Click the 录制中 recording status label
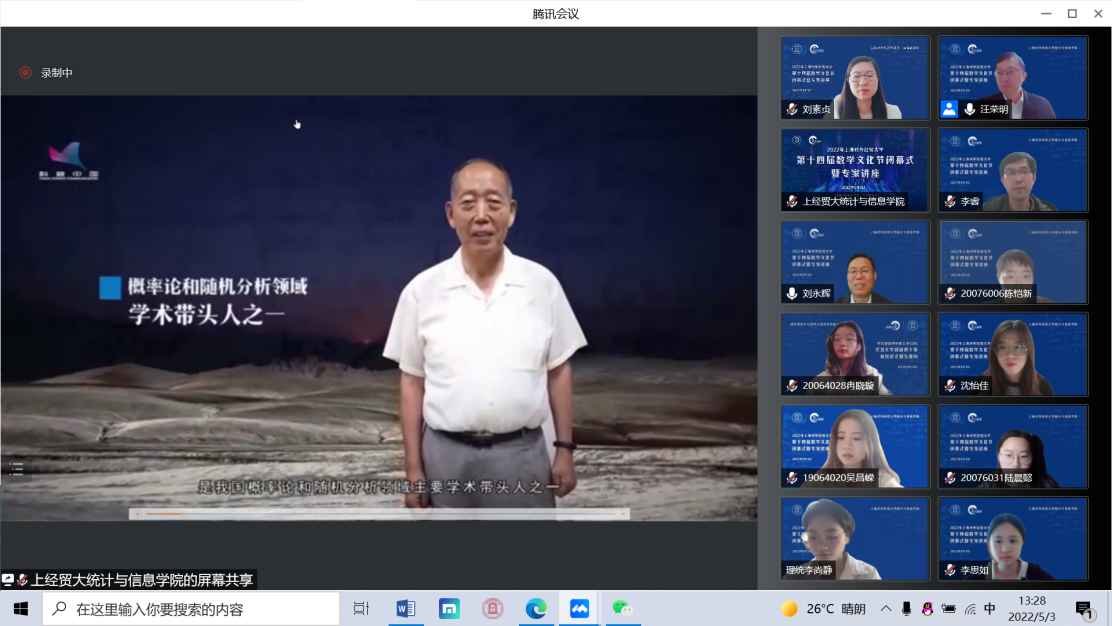Viewport: 1112px width, 626px height. (x=56, y=73)
